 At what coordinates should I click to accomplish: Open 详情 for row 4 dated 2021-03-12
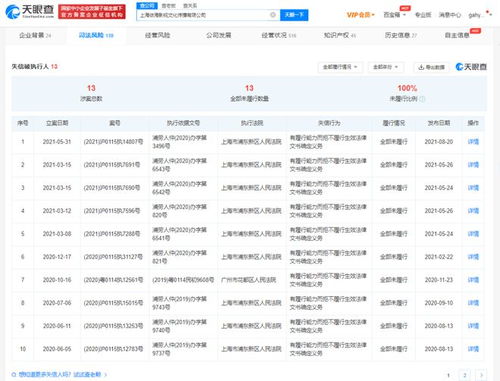(473, 211)
